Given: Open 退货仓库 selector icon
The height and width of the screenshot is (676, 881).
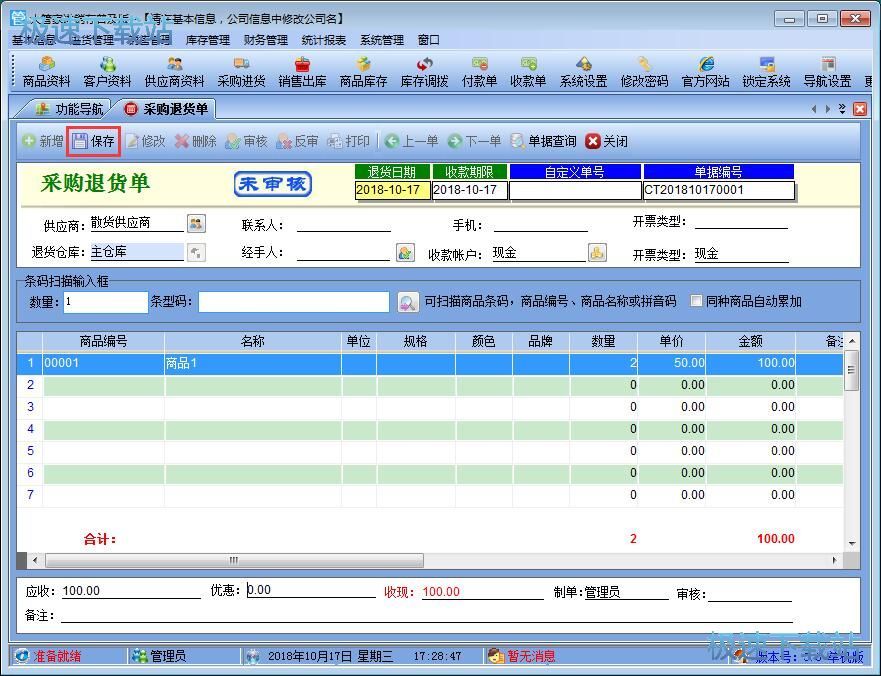Looking at the screenshot, I should (196, 252).
